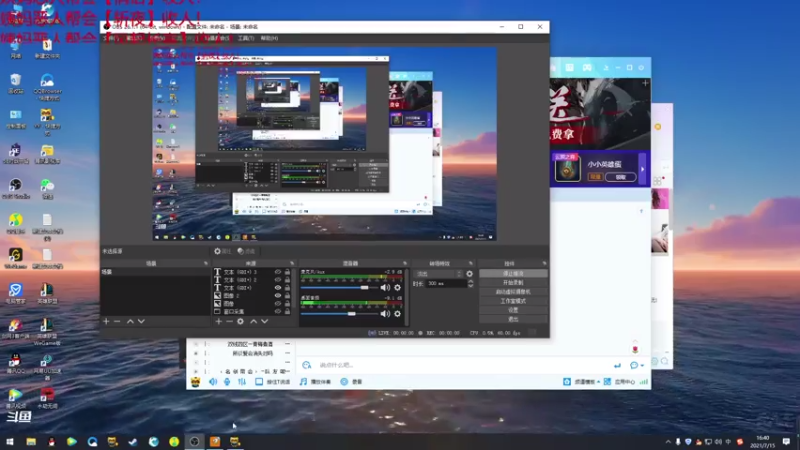
Task: Mute the desktop audio channel speaker icon
Action: click(x=385, y=314)
